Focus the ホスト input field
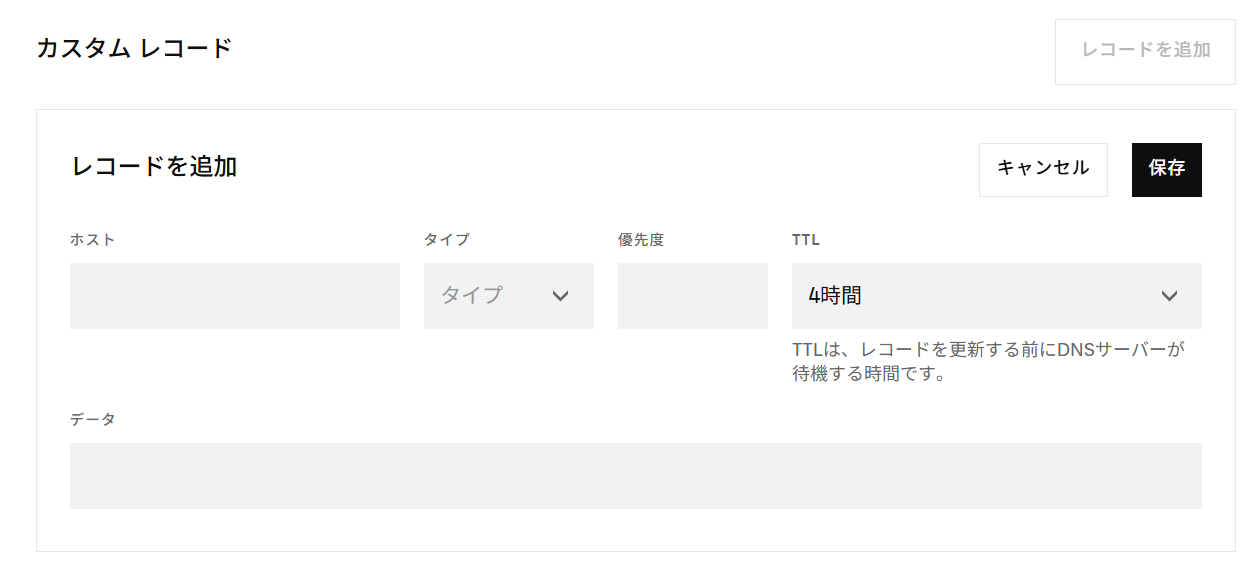 tap(235, 296)
